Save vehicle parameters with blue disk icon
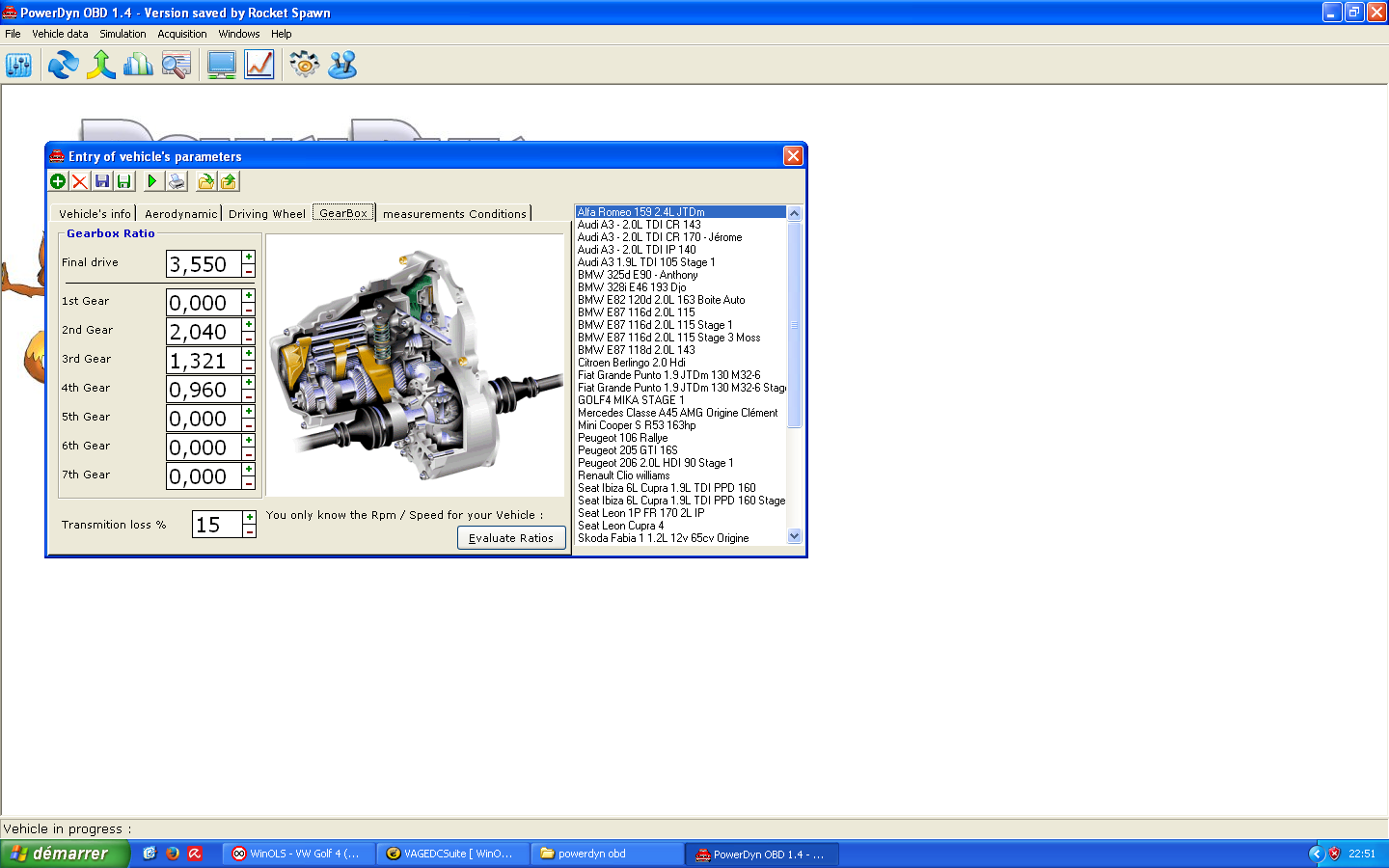The width and height of the screenshot is (1389, 868). [x=102, y=181]
